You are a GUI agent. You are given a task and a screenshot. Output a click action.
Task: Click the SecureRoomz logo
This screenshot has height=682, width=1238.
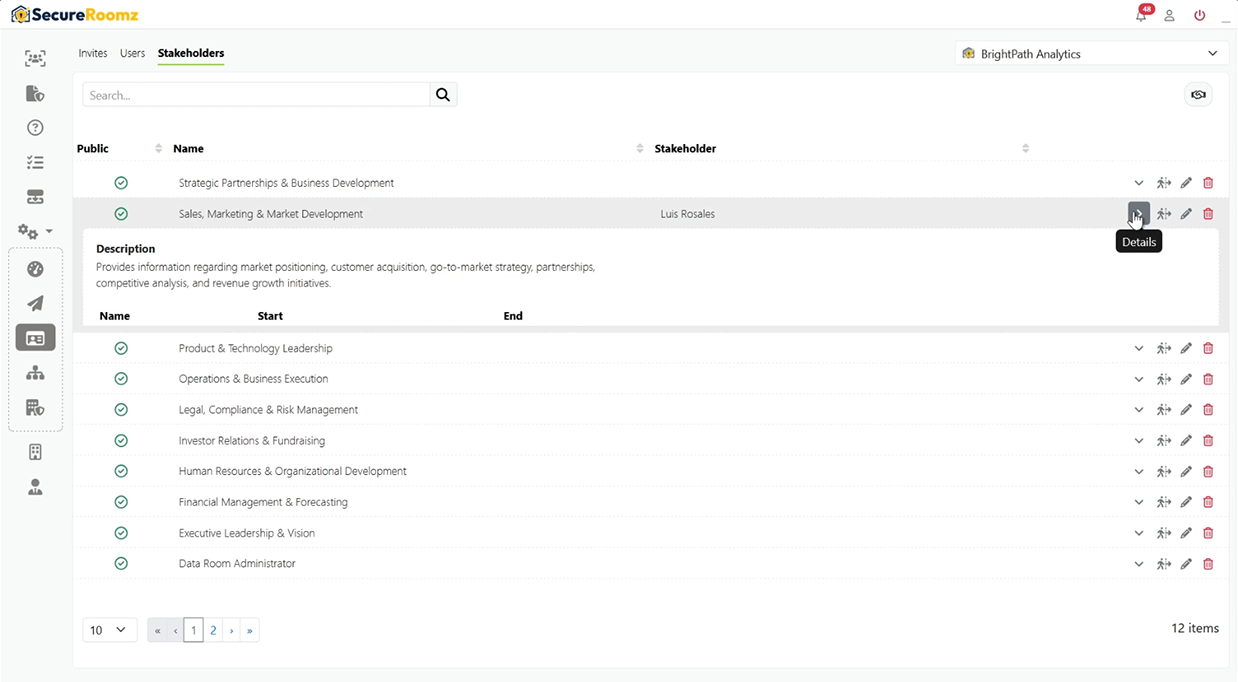74,14
